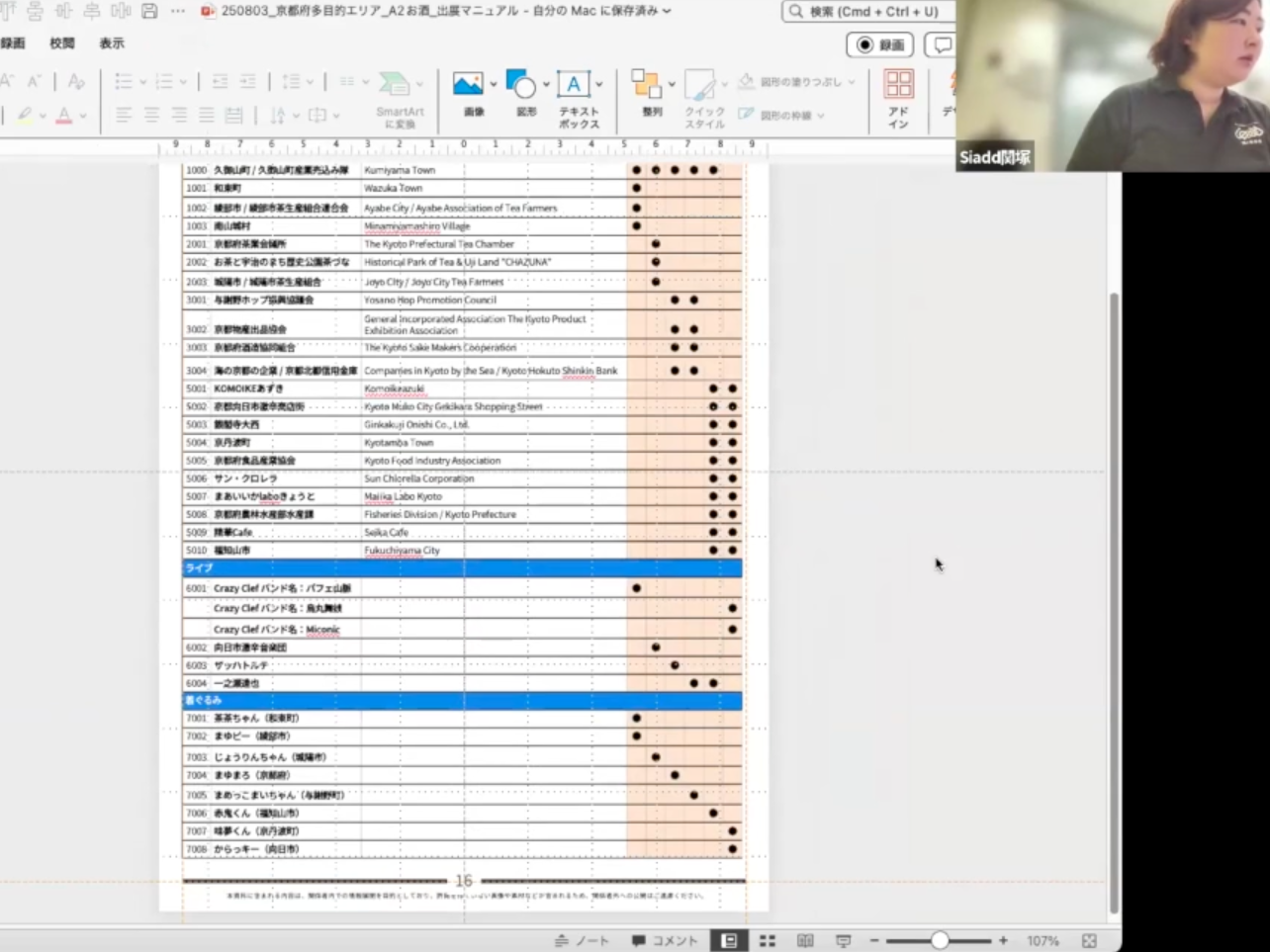This screenshot has height=952, width=1270.
Task: Click the fit slide to window icon
Action: (x=1089, y=940)
